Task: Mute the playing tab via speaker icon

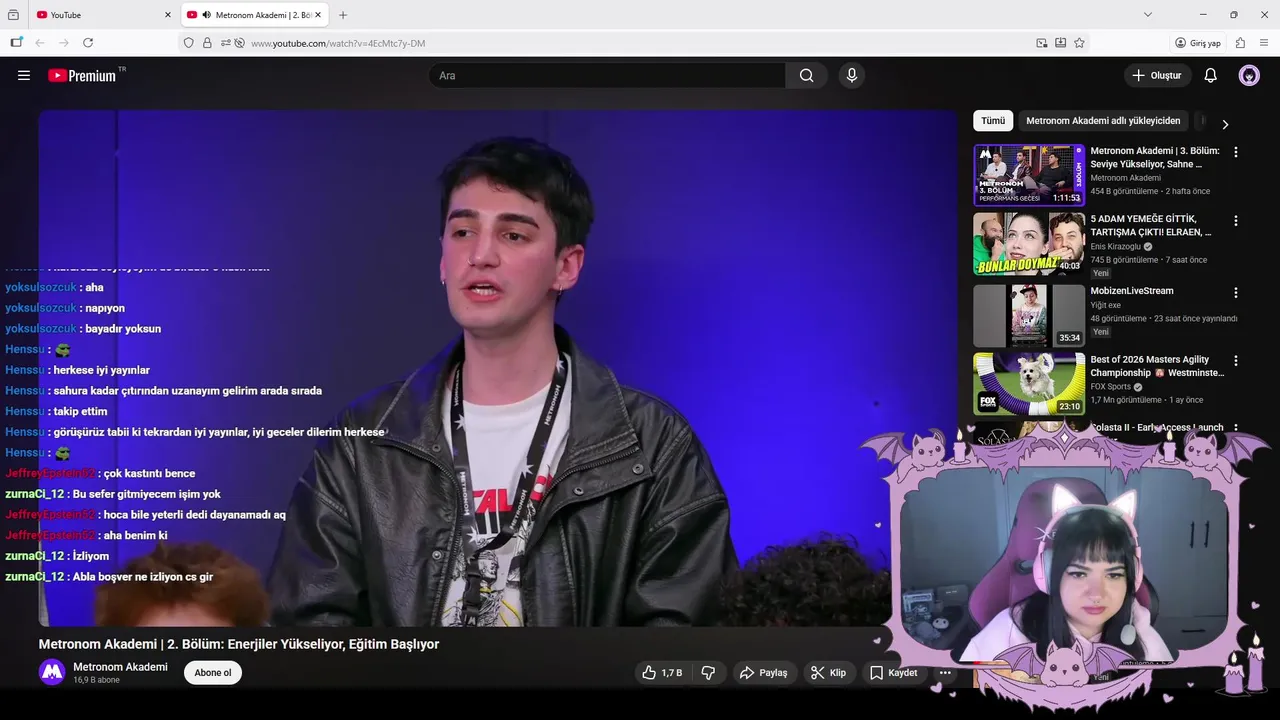Action: point(206,15)
